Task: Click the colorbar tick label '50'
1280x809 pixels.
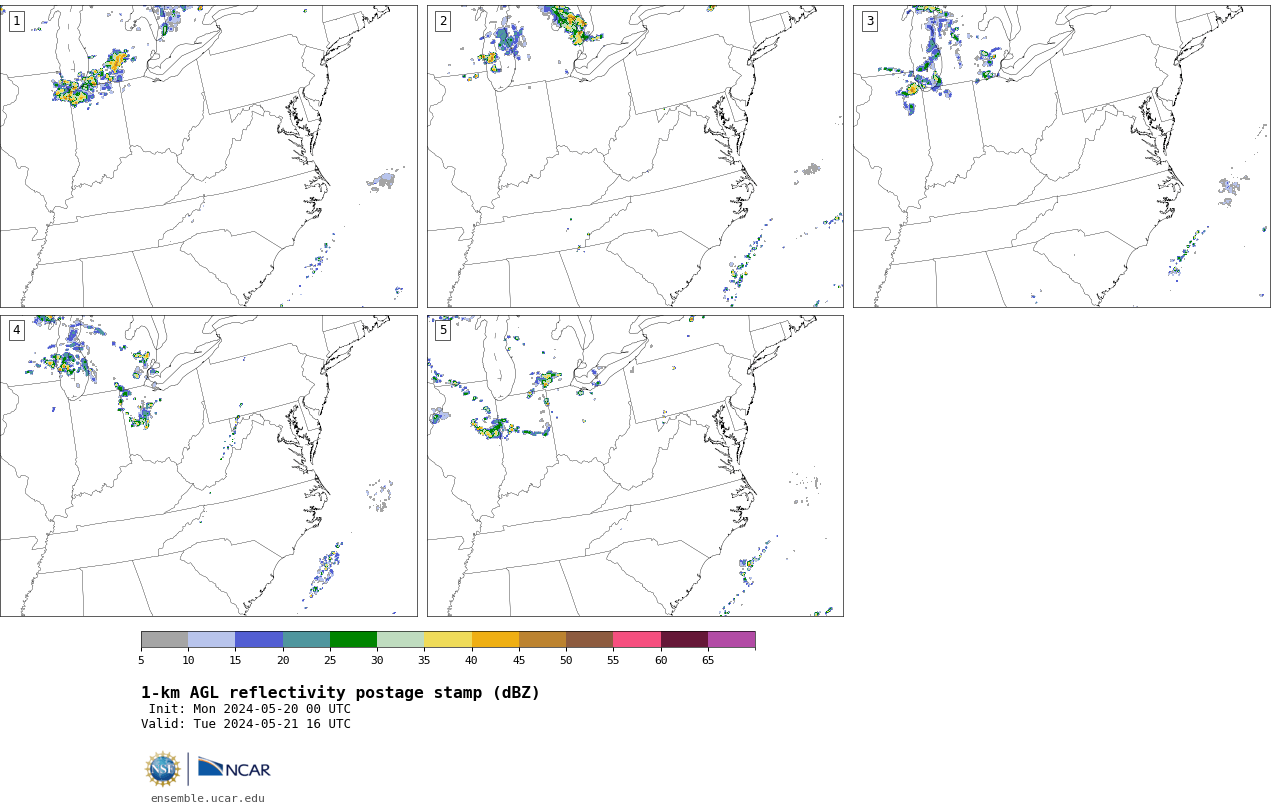Action: coord(566,660)
